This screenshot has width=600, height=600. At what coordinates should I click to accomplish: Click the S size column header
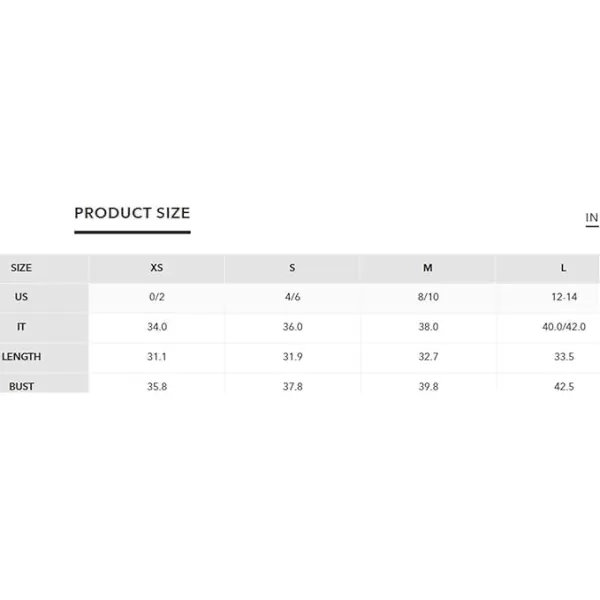pos(292,268)
